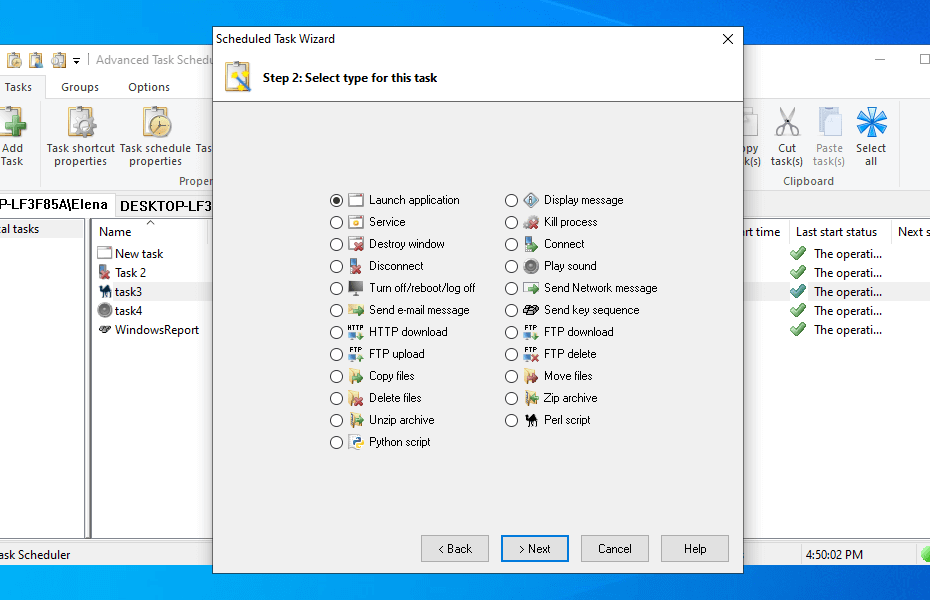This screenshot has height=600, width=930.
Task: Open wizard Help
Action: 695,548
